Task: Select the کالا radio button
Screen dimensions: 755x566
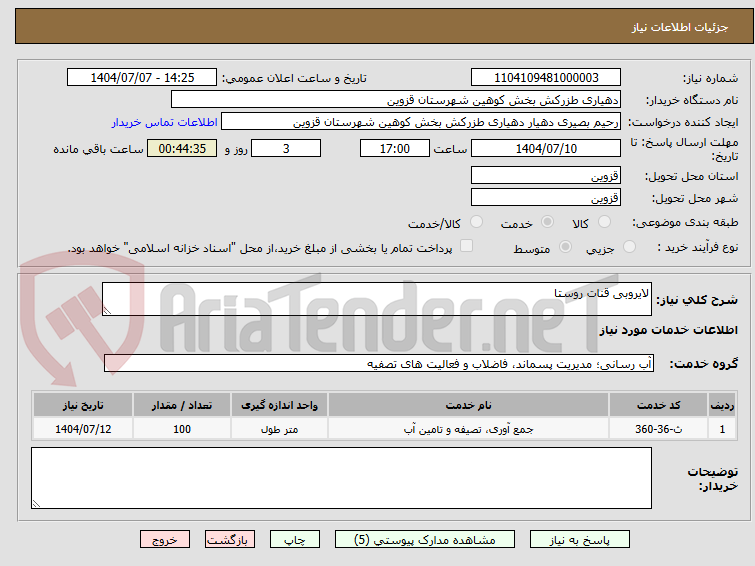Action: (x=604, y=222)
